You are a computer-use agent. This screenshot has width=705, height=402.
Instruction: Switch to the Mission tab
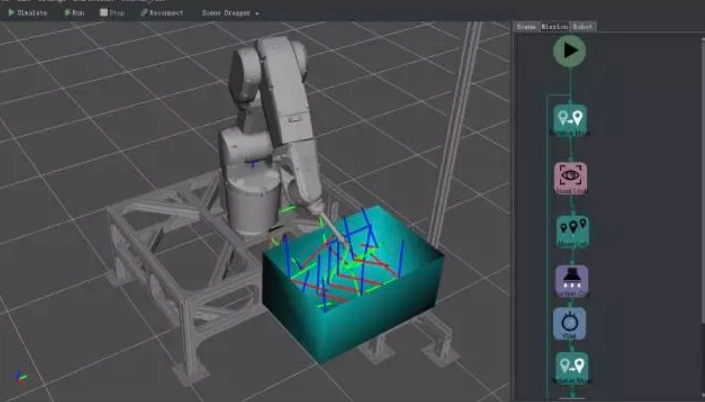tap(555, 27)
